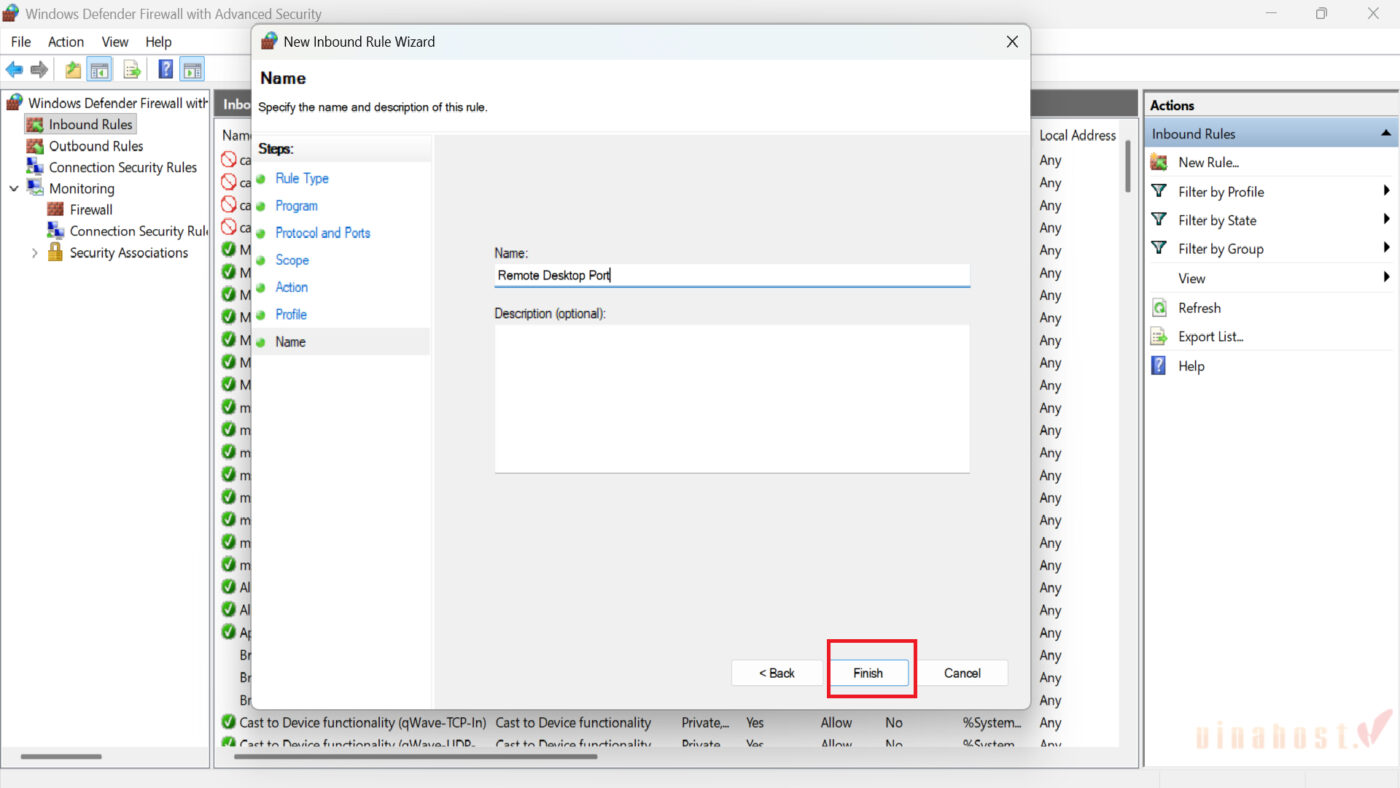Screen dimensions: 1400x788
Task: Click the Name field containing Remote Desktop Port
Action: 732,275
